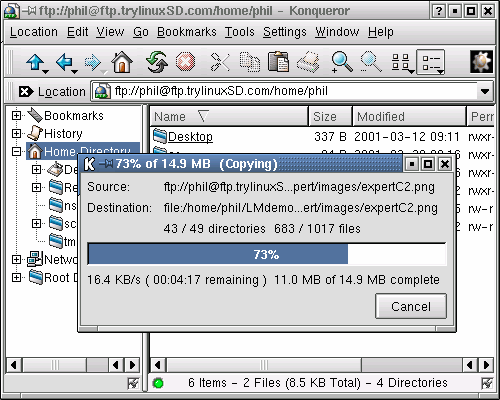The image size is (500, 400).
Task: Click the Up directory arrow icon
Action: coord(35,62)
